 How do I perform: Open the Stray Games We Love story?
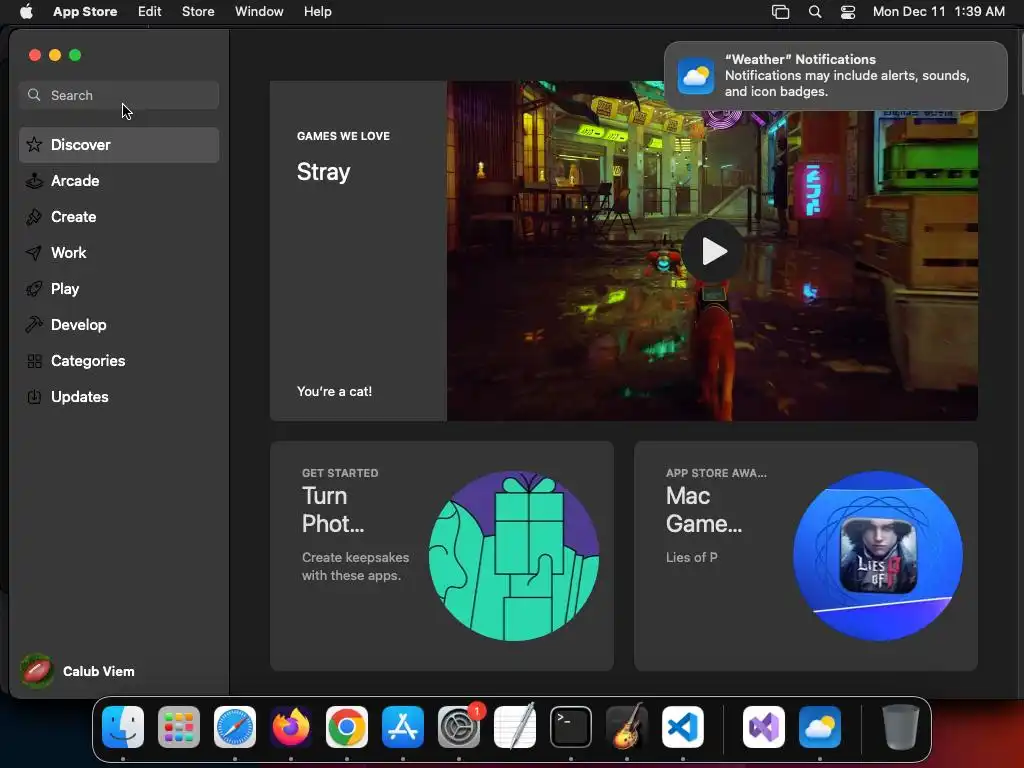(x=358, y=251)
